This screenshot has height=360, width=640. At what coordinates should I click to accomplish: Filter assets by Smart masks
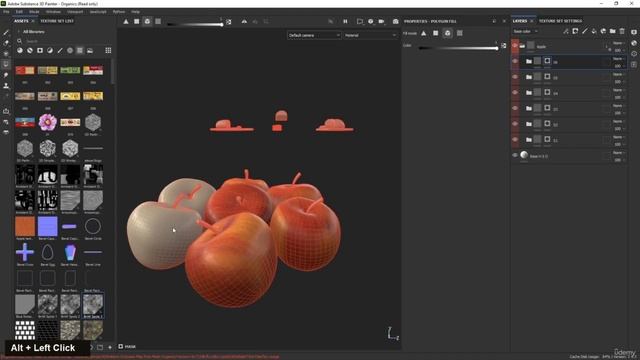(x=40, y=50)
